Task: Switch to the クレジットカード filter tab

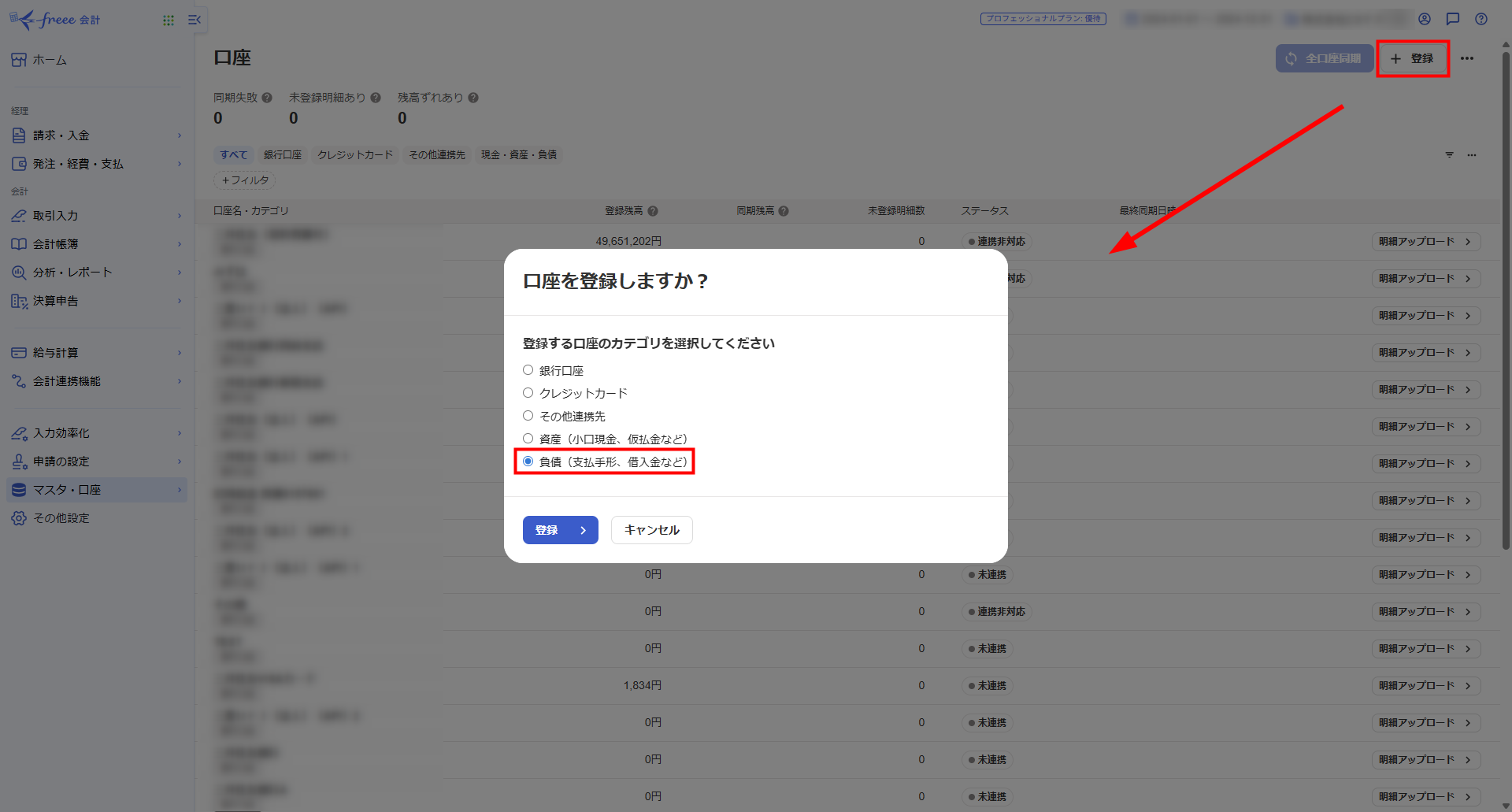Action: point(354,155)
